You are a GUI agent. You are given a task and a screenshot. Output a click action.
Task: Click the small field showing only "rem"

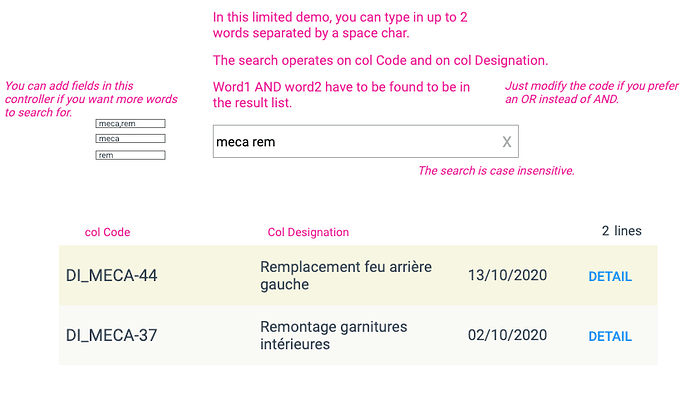130,155
